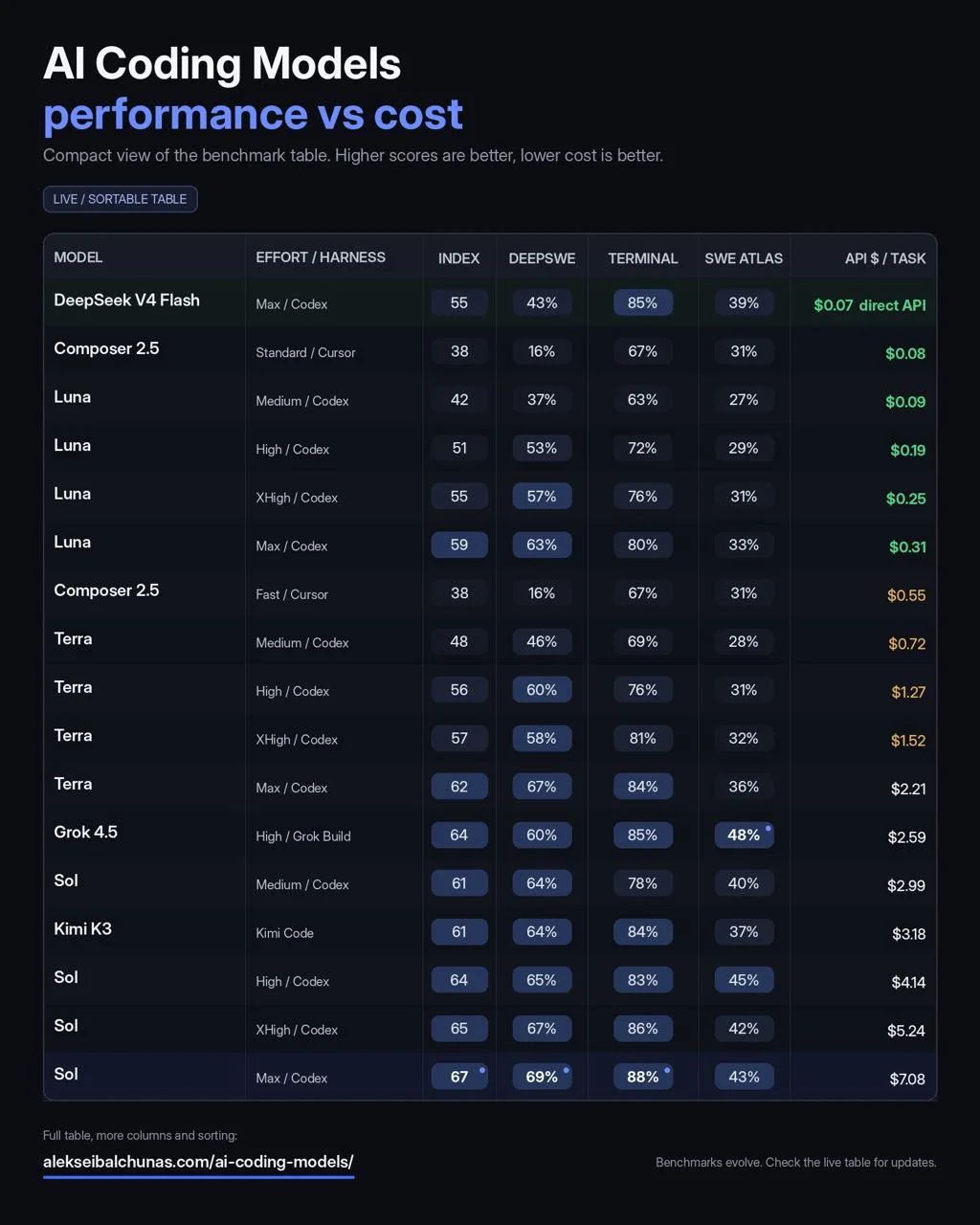Click the $0.07 direct API cost

click(870, 305)
